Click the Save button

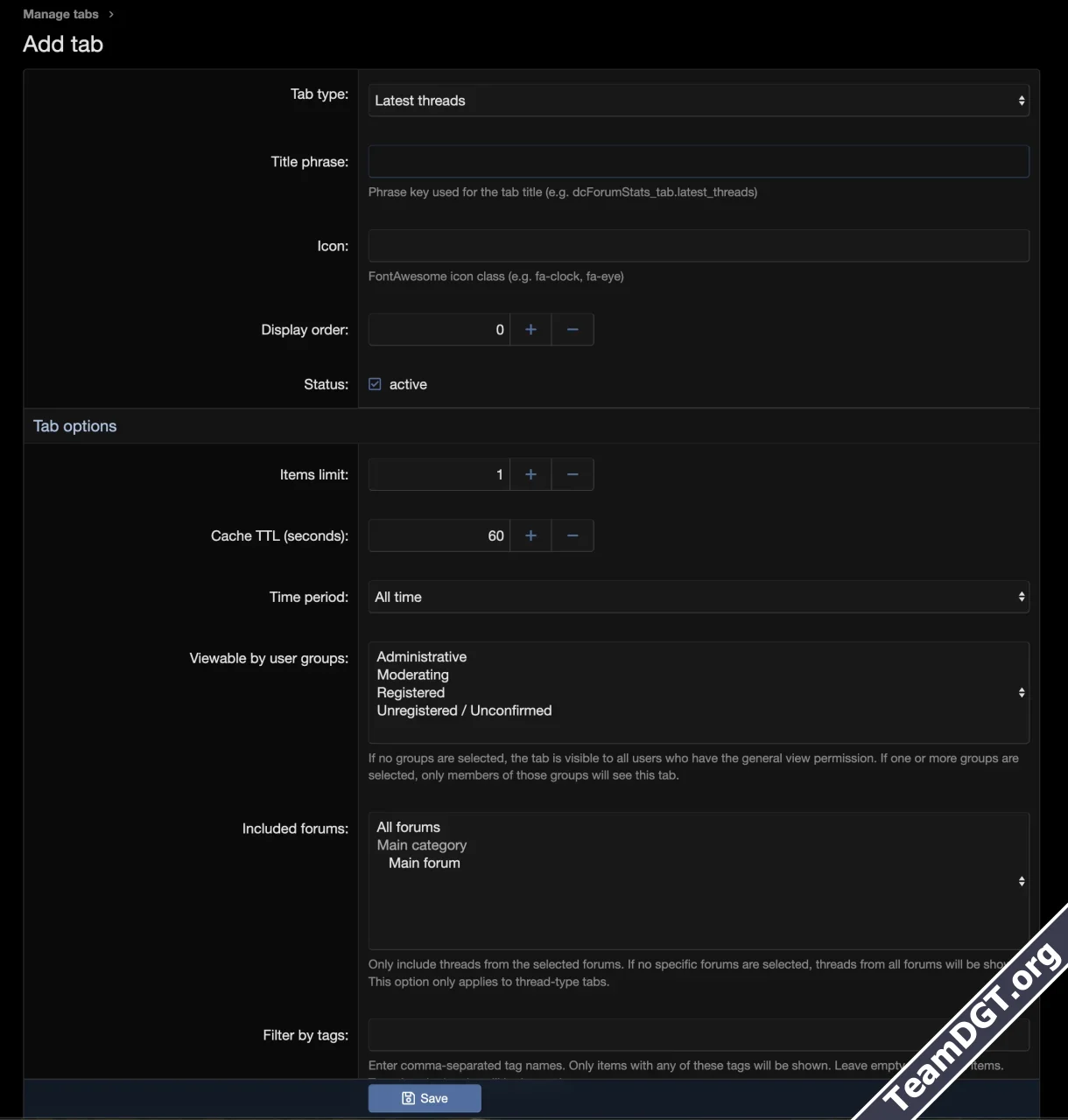pyautogui.click(x=425, y=1098)
